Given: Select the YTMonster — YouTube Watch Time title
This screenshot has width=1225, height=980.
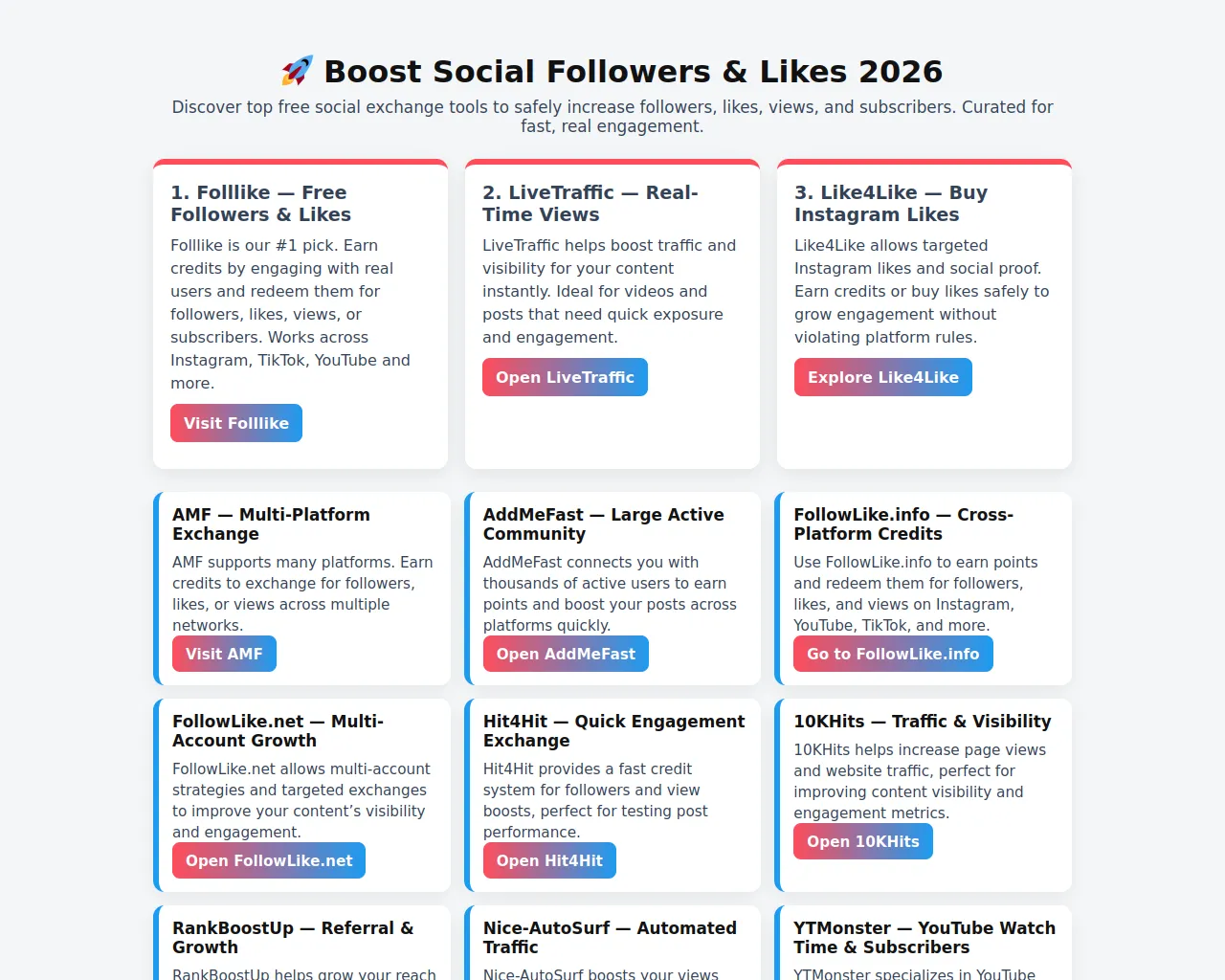Looking at the screenshot, I should pyautogui.click(x=924, y=937).
